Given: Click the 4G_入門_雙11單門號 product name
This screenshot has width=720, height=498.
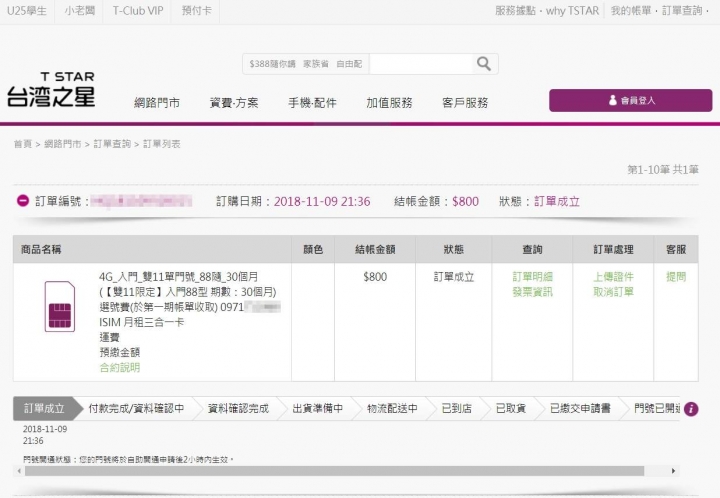Looking at the screenshot, I should (179, 277).
